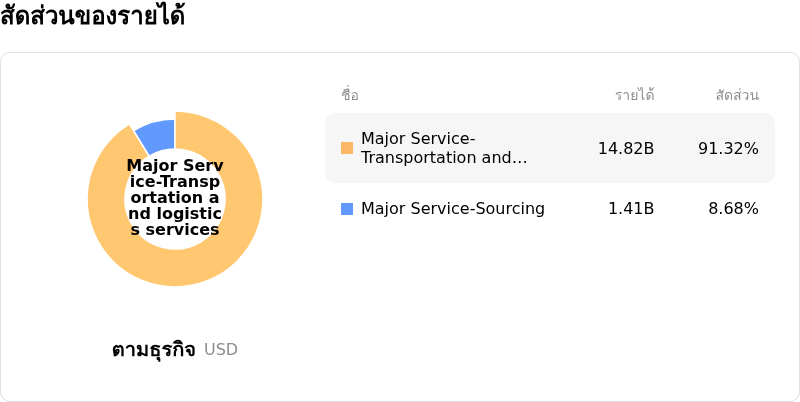Image resolution: width=800 pixels, height=402 pixels.
Task: Click the orange legend square beside Transportation
Action: pyautogui.click(x=347, y=148)
